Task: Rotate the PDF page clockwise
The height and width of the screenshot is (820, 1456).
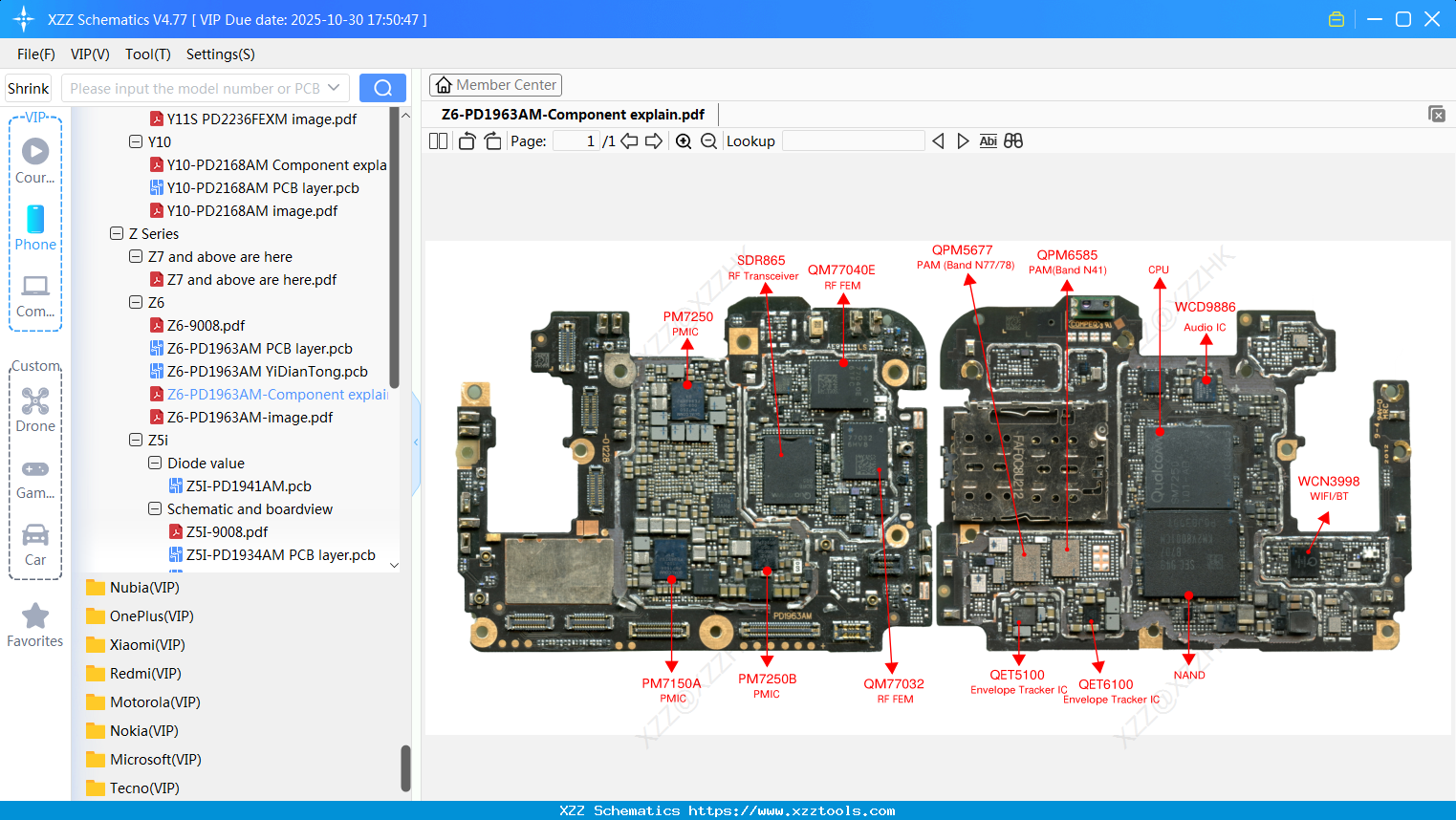Action: tap(491, 140)
